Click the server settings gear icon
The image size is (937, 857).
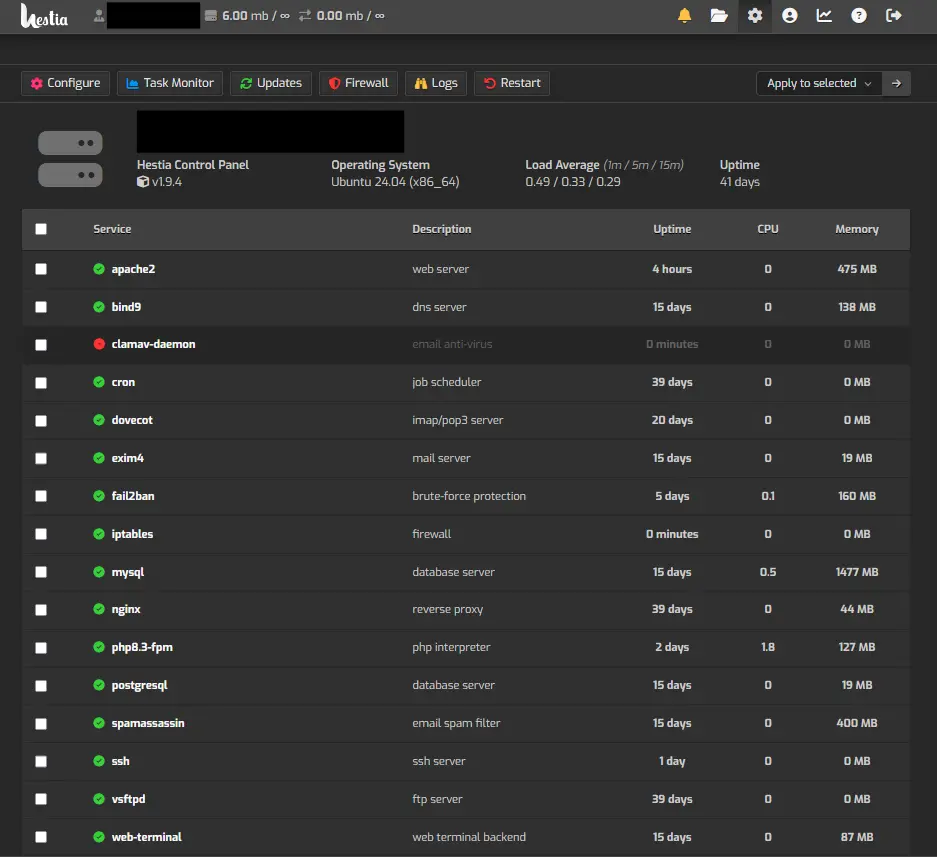tap(755, 16)
